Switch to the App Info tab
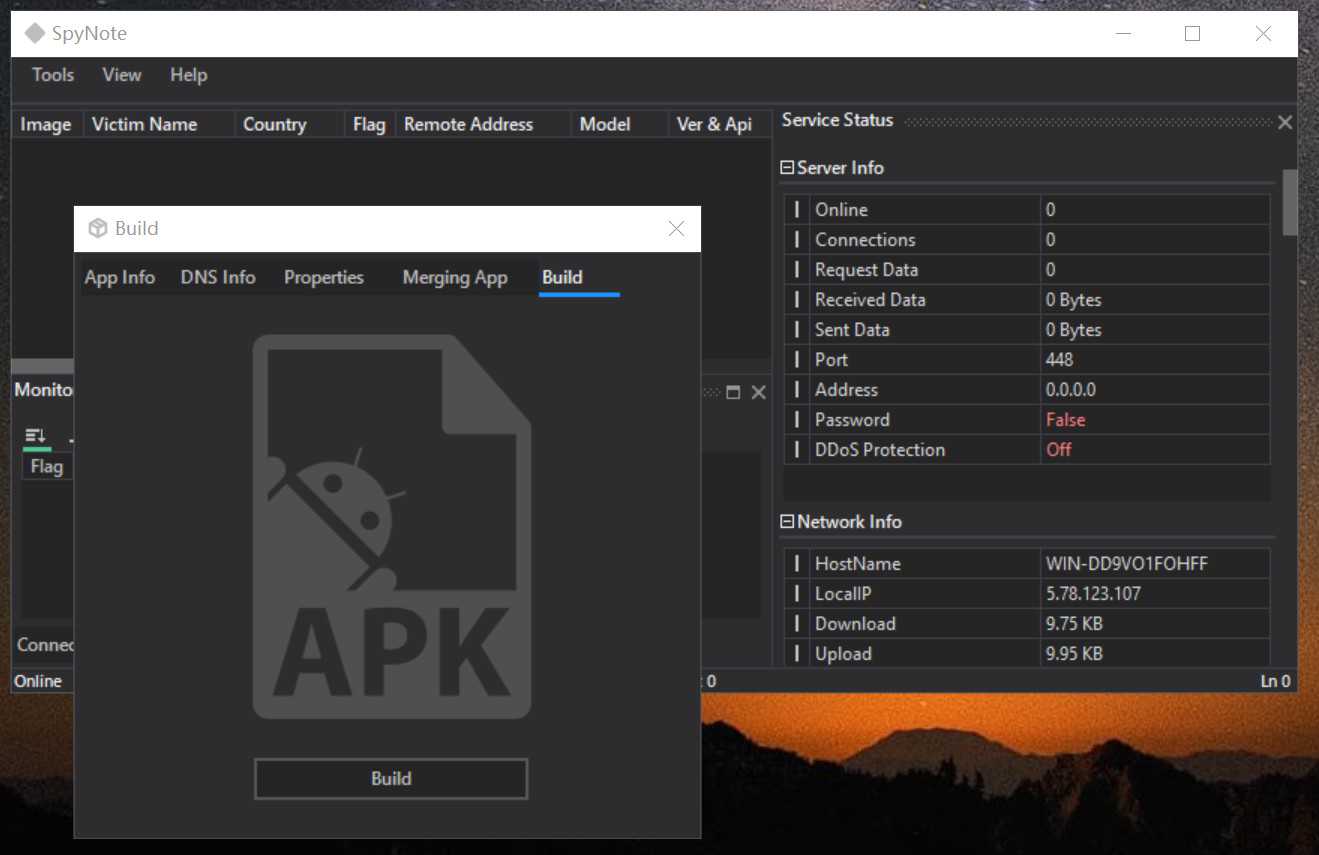Image resolution: width=1319 pixels, height=855 pixels. 120,278
